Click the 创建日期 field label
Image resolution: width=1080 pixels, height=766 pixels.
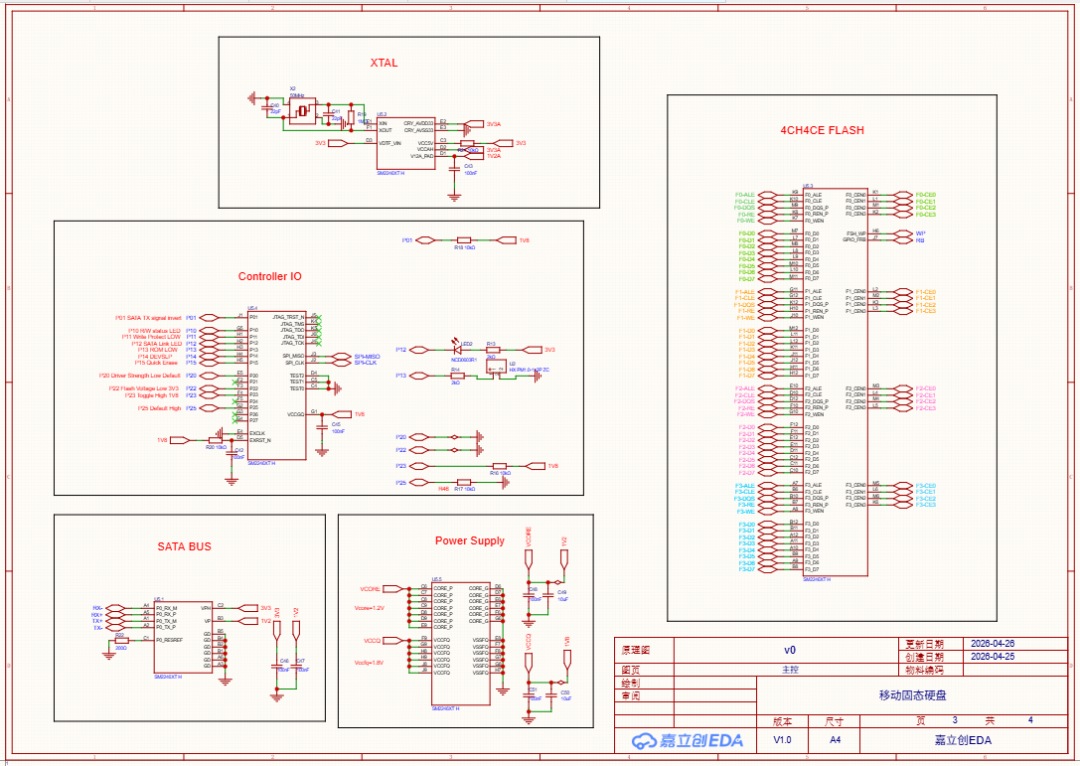click(924, 657)
